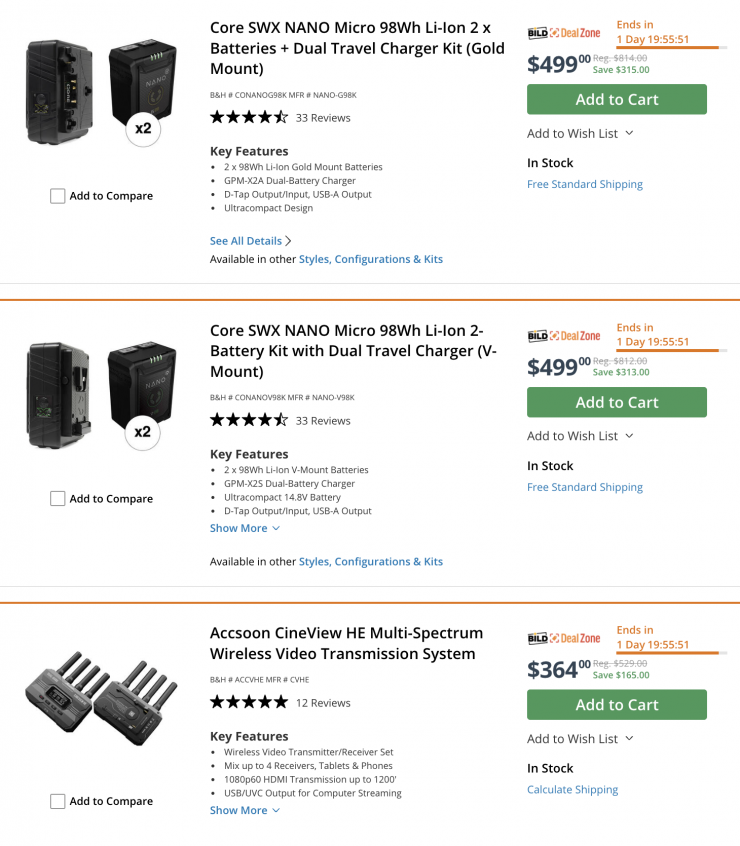The width and height of the screenshot is (740, 846).
Task: Click the star rating of Gold Mount kit
Action: pos(248,117)
